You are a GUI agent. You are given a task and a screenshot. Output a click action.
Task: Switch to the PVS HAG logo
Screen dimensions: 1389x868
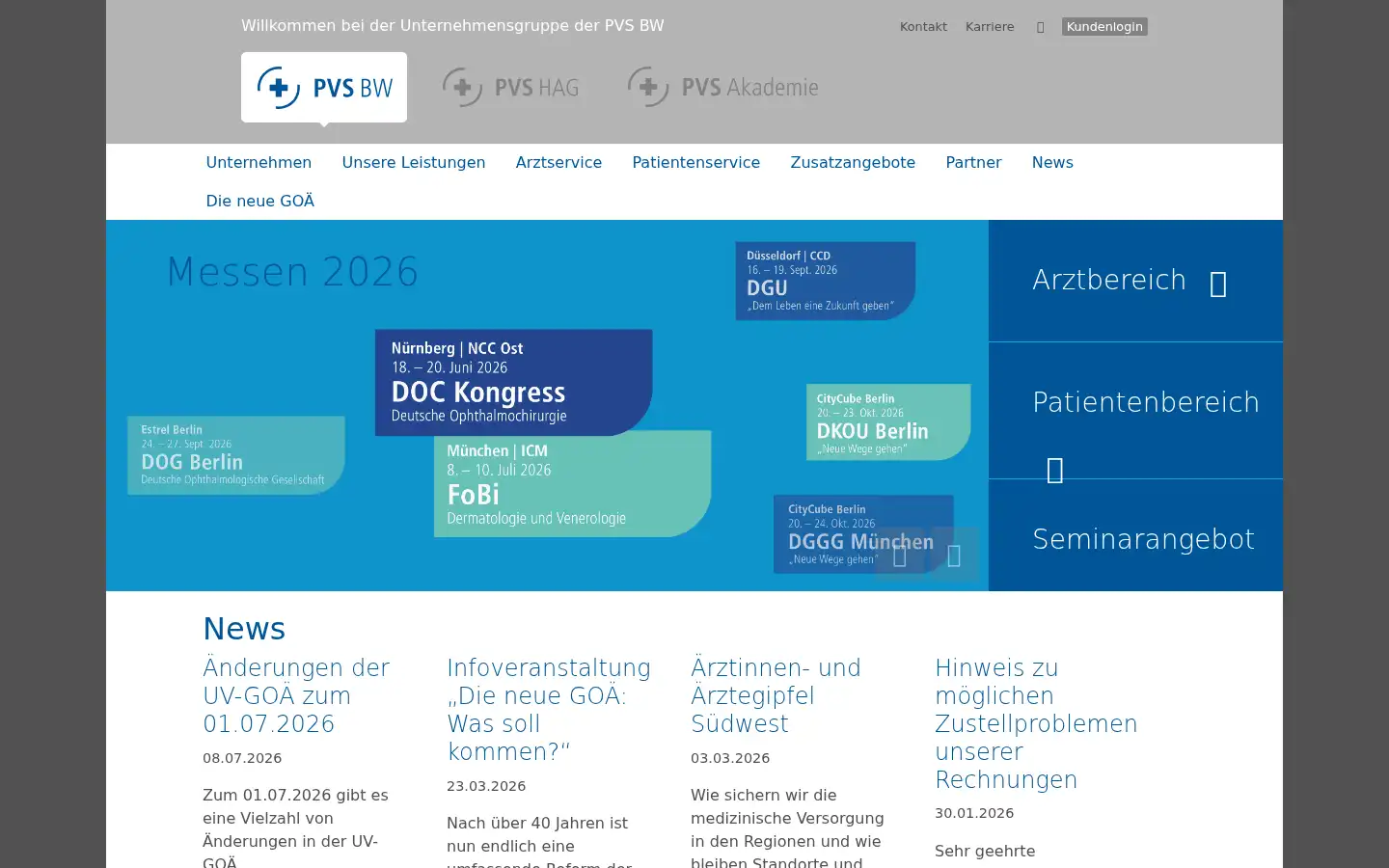pos(510,87)
